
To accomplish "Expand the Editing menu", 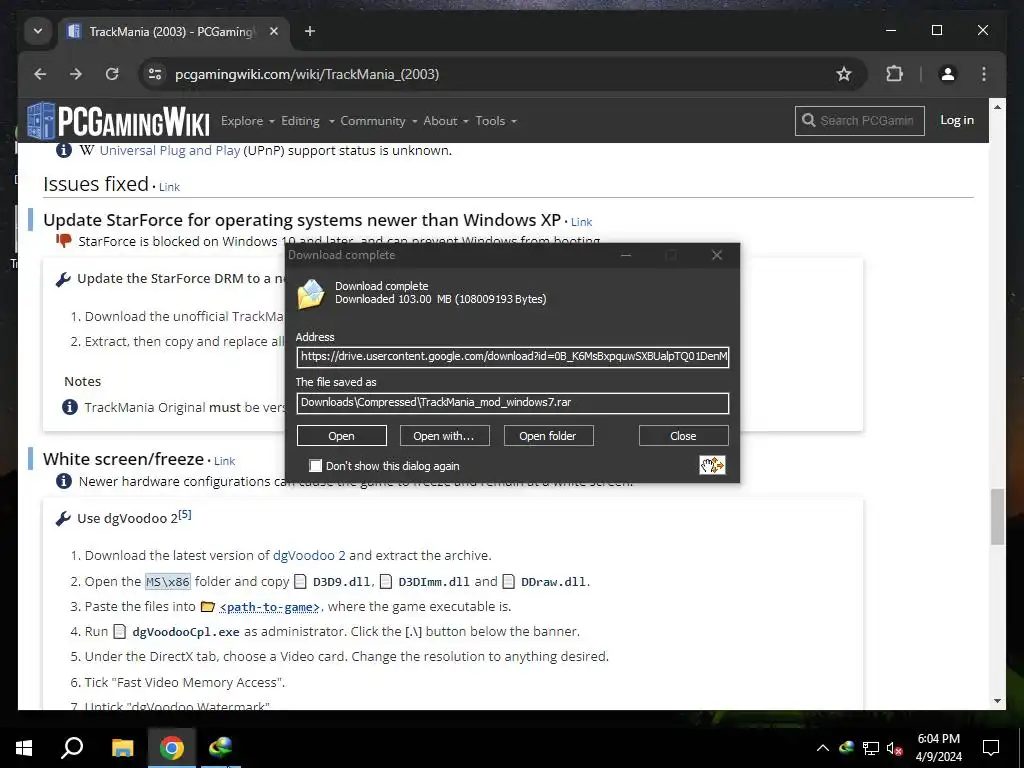I will [308, 121].
